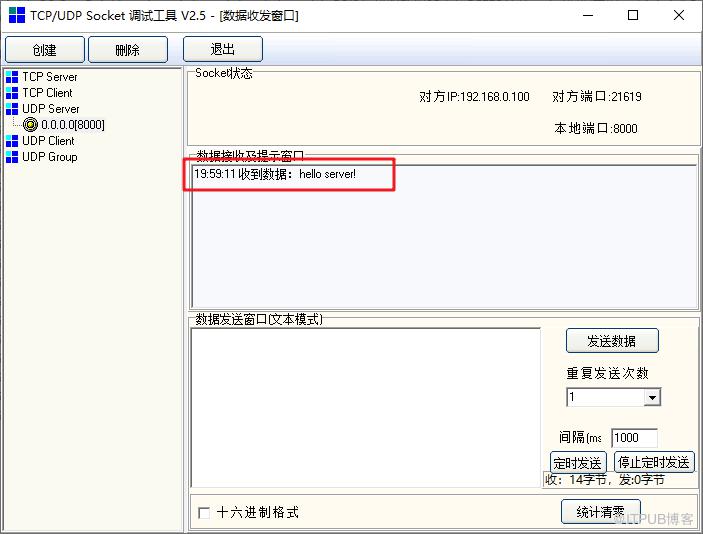
Task: Select the TCP Server tree label
Action: click(50, 77)
